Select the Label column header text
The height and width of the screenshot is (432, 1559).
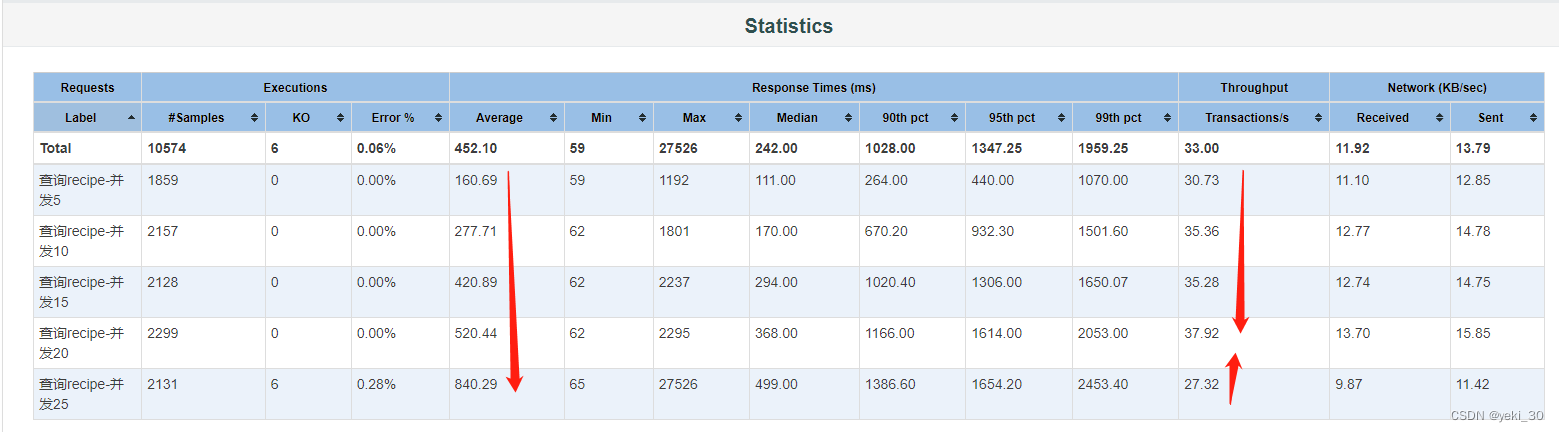(81, 118)
